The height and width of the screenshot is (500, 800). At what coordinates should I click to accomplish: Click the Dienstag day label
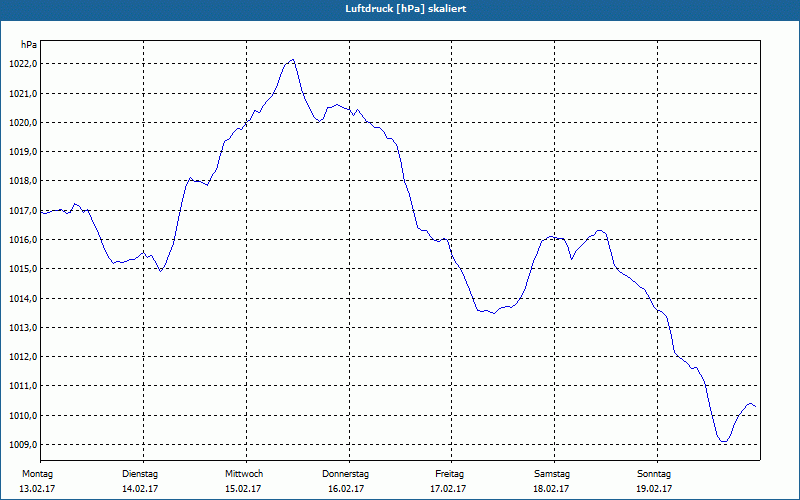coord(140,474)
